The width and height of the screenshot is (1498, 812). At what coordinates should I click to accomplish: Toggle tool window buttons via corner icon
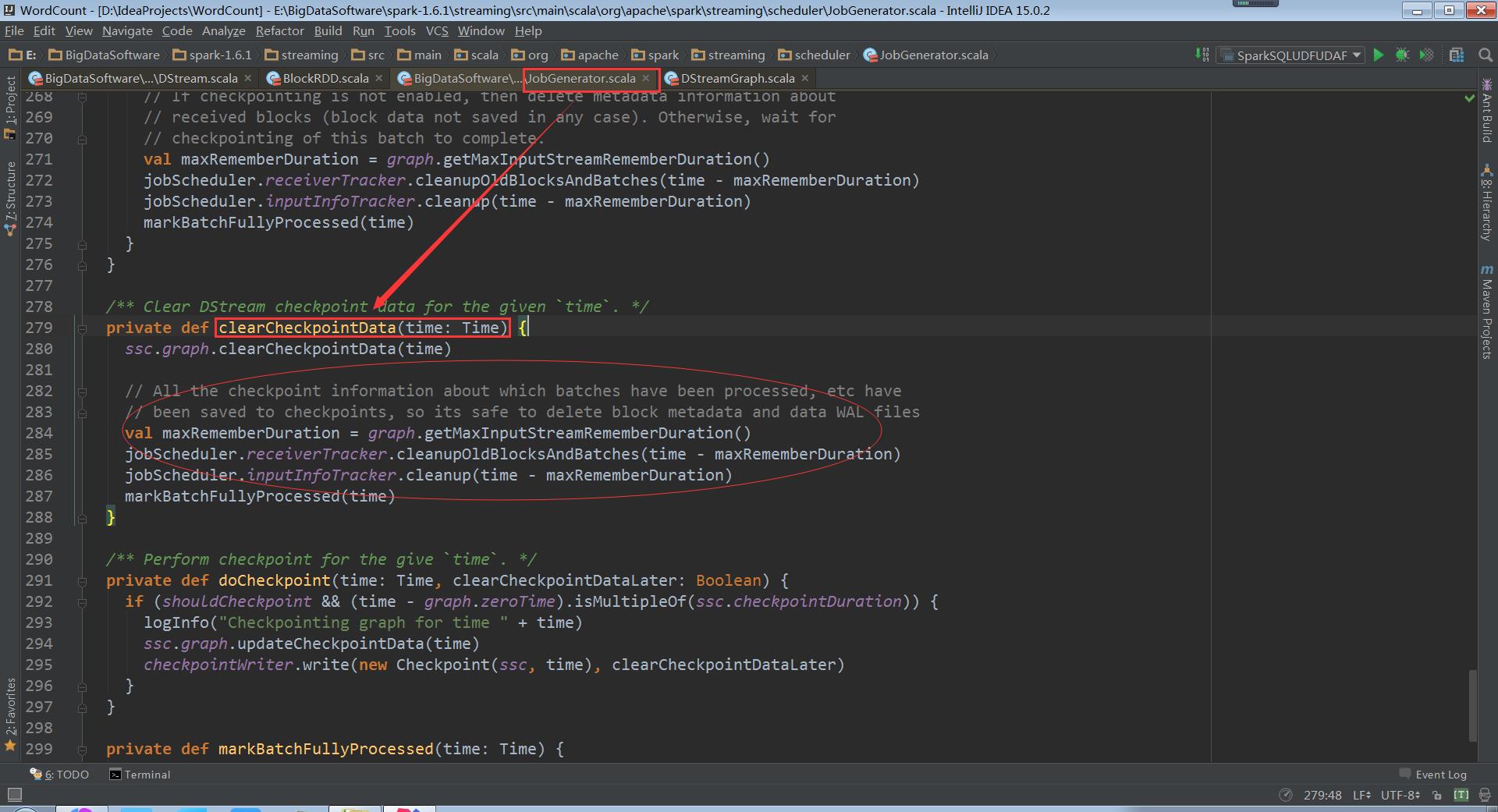pos(14,795)
